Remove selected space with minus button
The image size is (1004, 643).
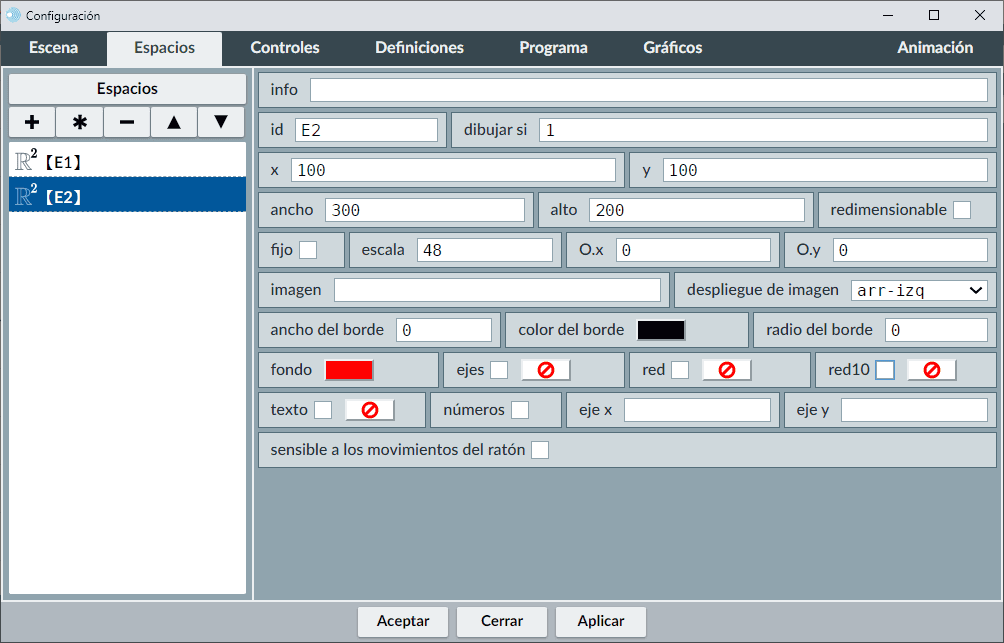tap(127, 122)
